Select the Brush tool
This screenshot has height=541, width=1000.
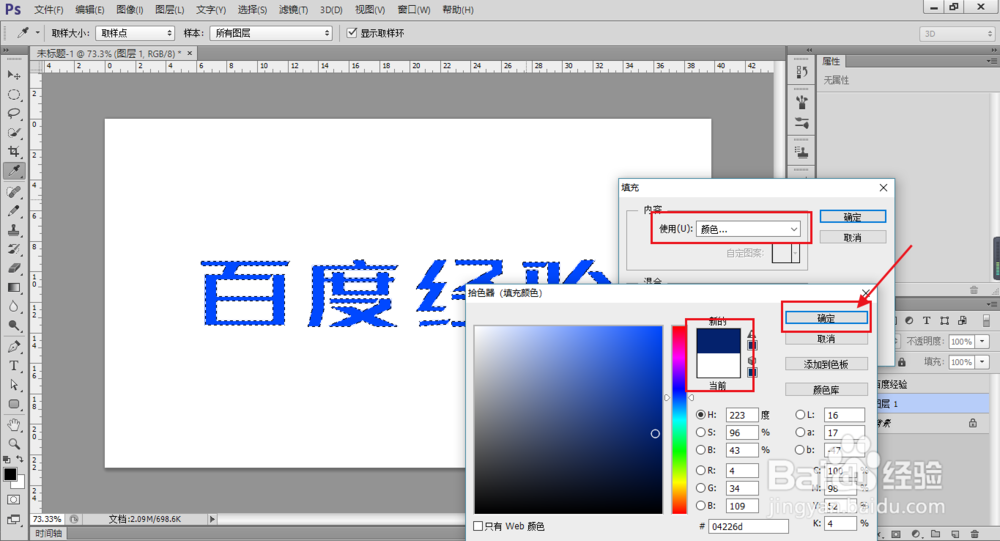(13, 211)
